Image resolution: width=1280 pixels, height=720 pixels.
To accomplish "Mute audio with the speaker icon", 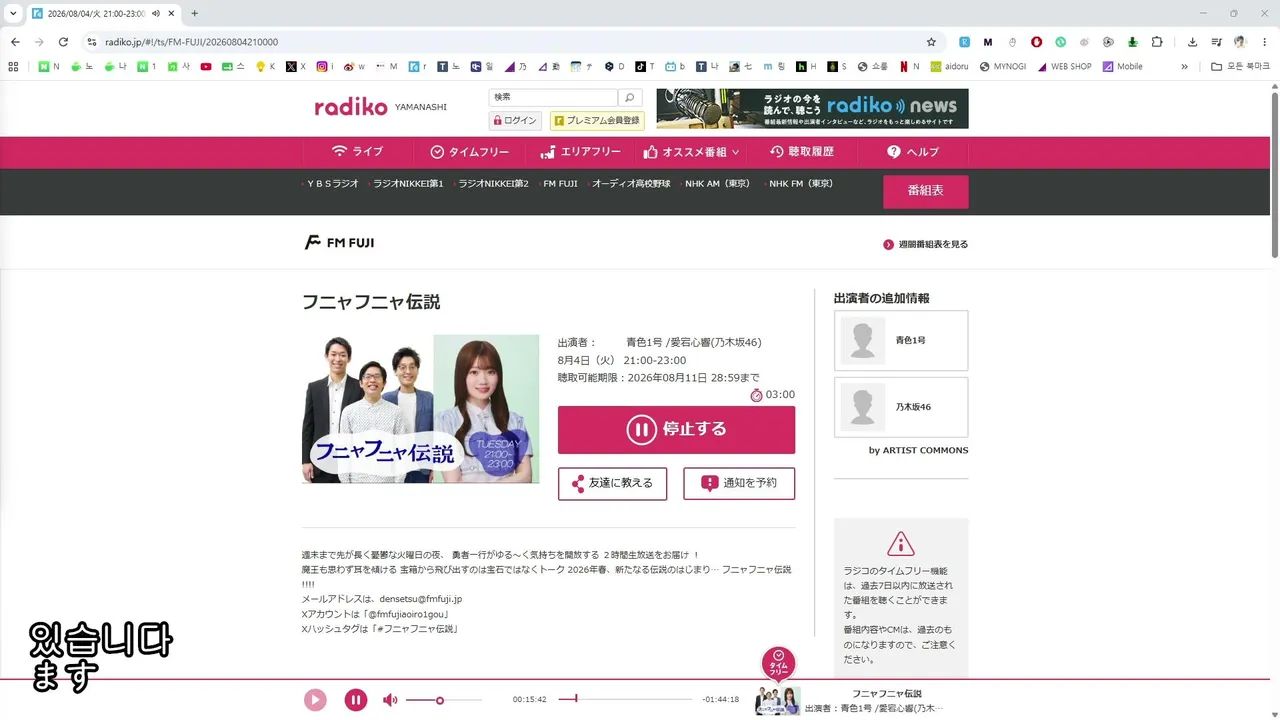I will pos(390,700).
